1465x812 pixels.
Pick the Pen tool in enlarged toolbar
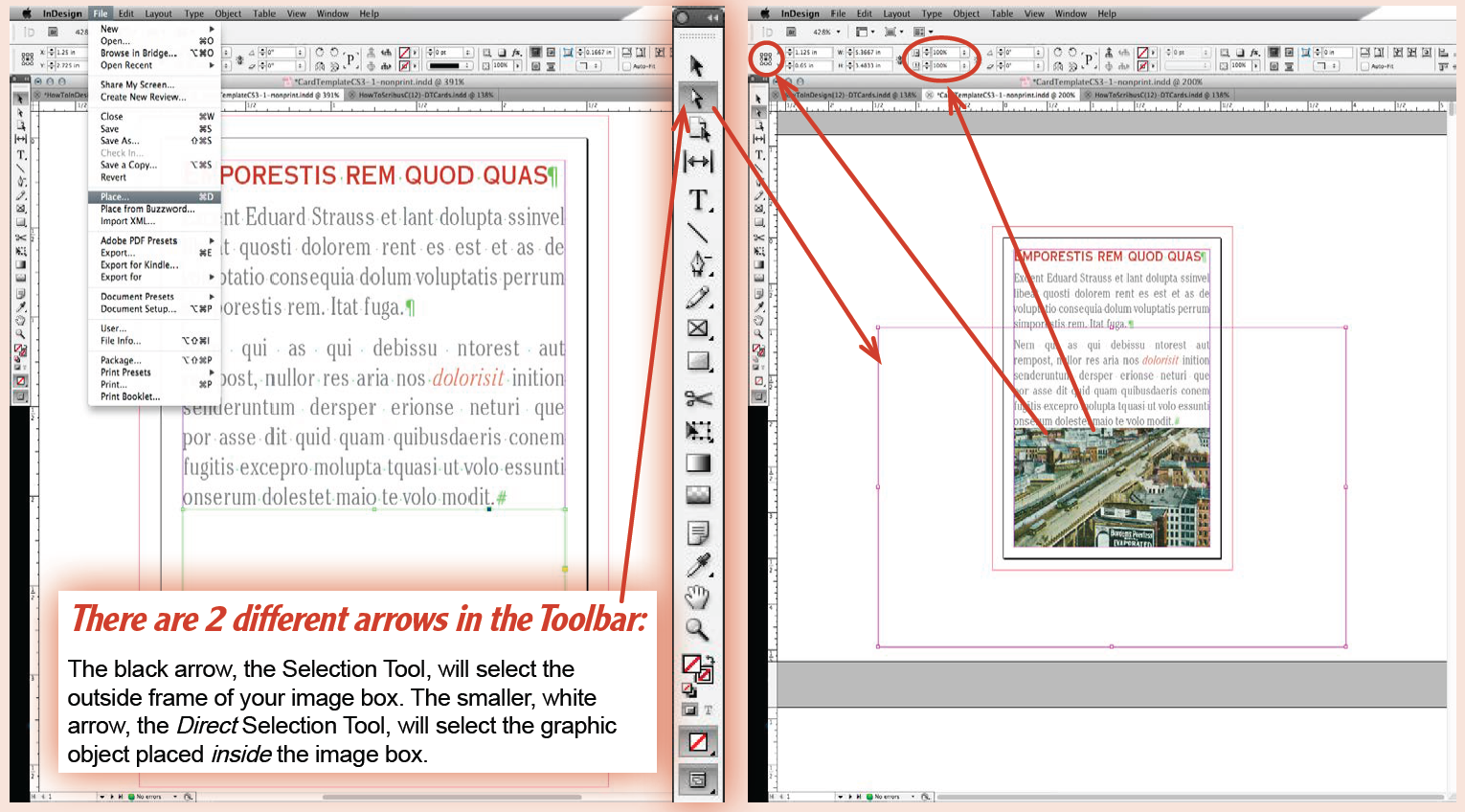pyautogui.click(x=698, y=265)
